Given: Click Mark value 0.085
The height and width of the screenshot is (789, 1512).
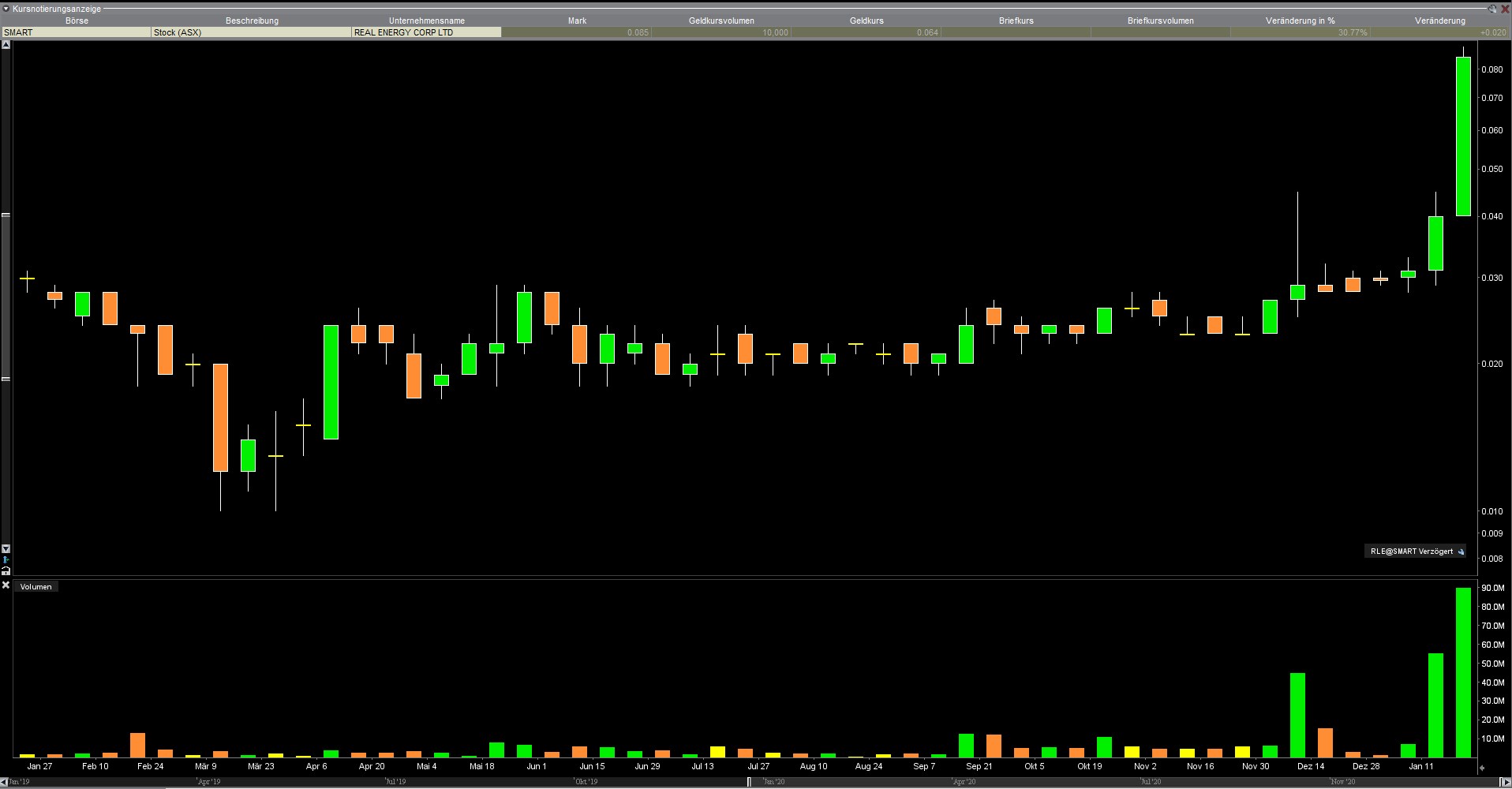Looking at the screenshot, I should pos(638,32).
